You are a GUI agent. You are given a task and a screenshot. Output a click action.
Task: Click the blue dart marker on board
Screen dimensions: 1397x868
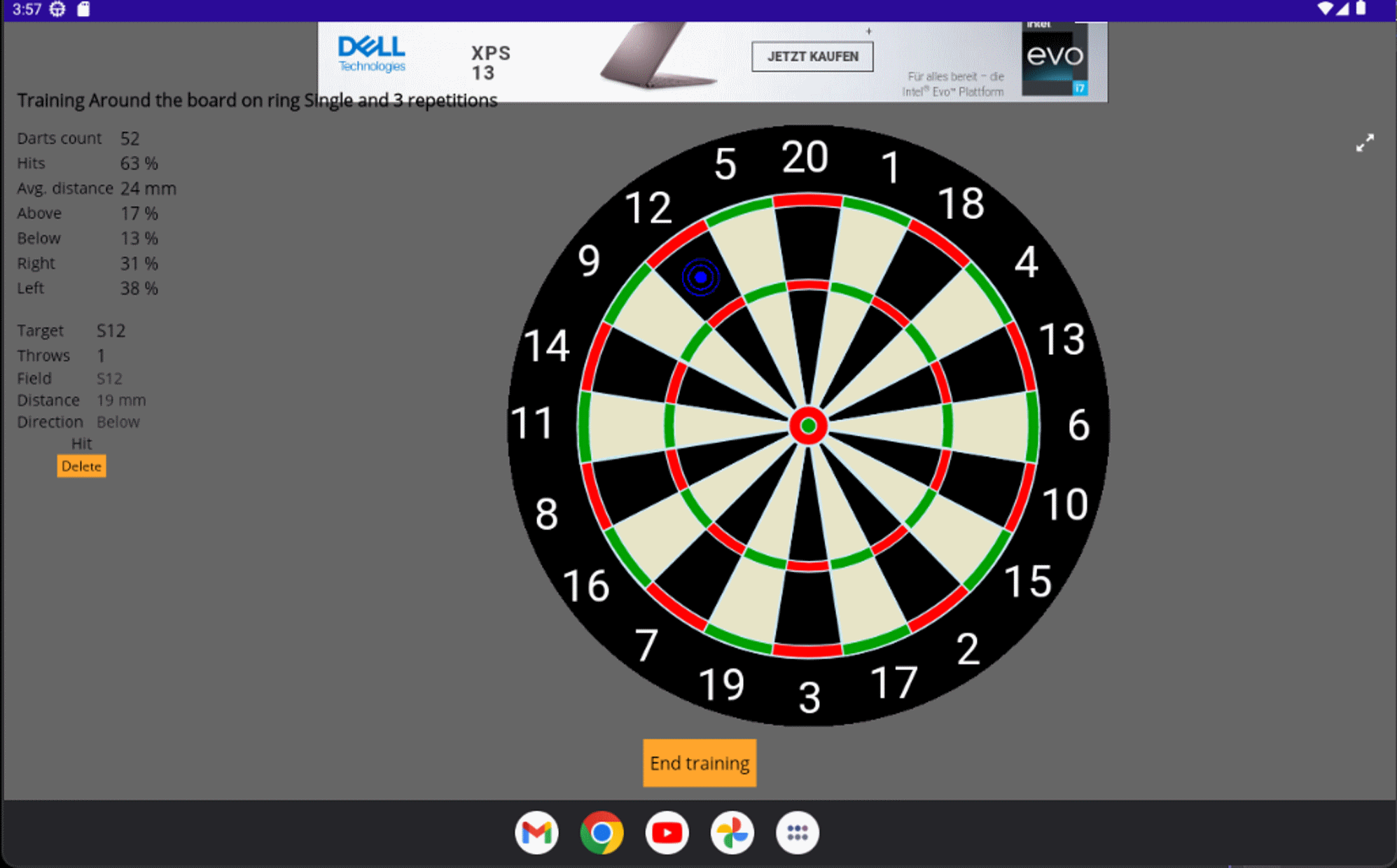click(700, 277)
